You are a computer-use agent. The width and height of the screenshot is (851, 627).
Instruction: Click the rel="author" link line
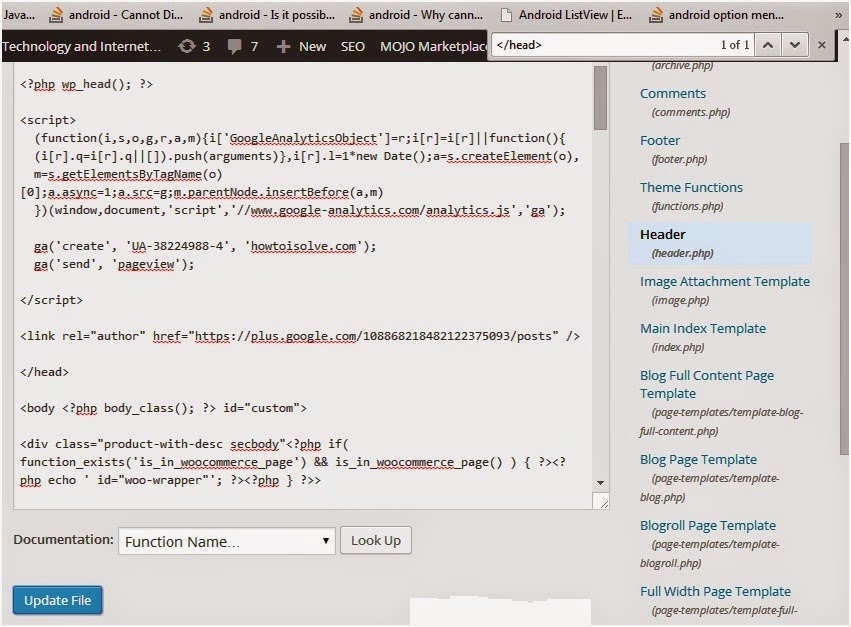tap(300, 336)
